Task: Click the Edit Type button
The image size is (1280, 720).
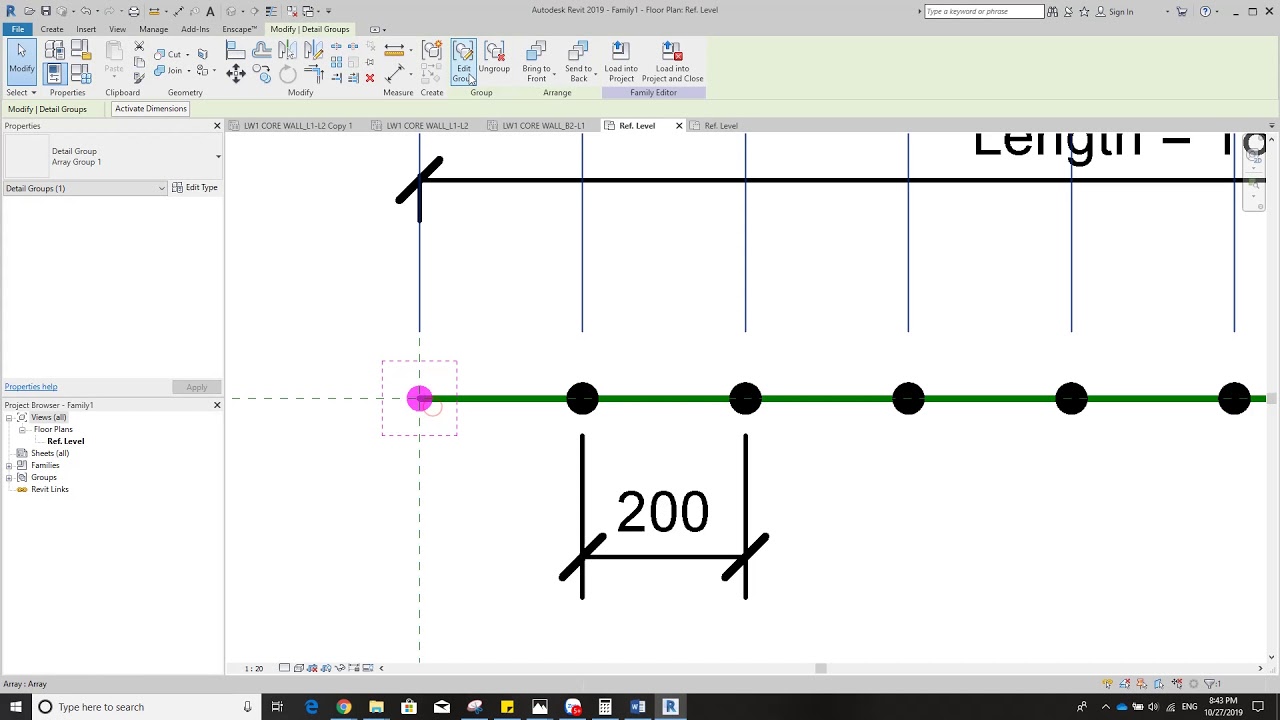Action: pyautogui.click(x=194, y=187)
